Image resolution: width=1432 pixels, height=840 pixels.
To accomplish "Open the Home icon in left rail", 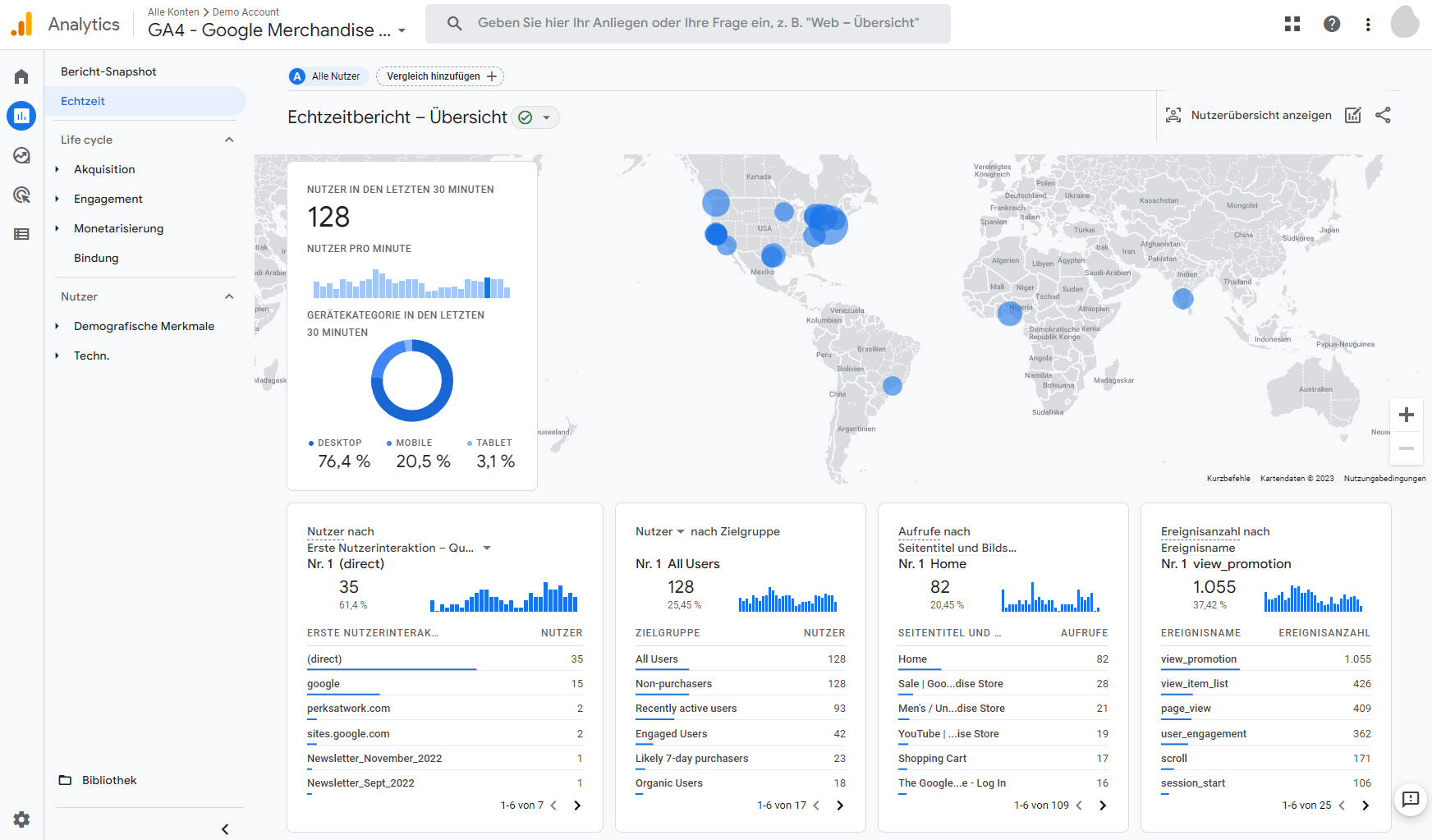I will pos(21,76).
